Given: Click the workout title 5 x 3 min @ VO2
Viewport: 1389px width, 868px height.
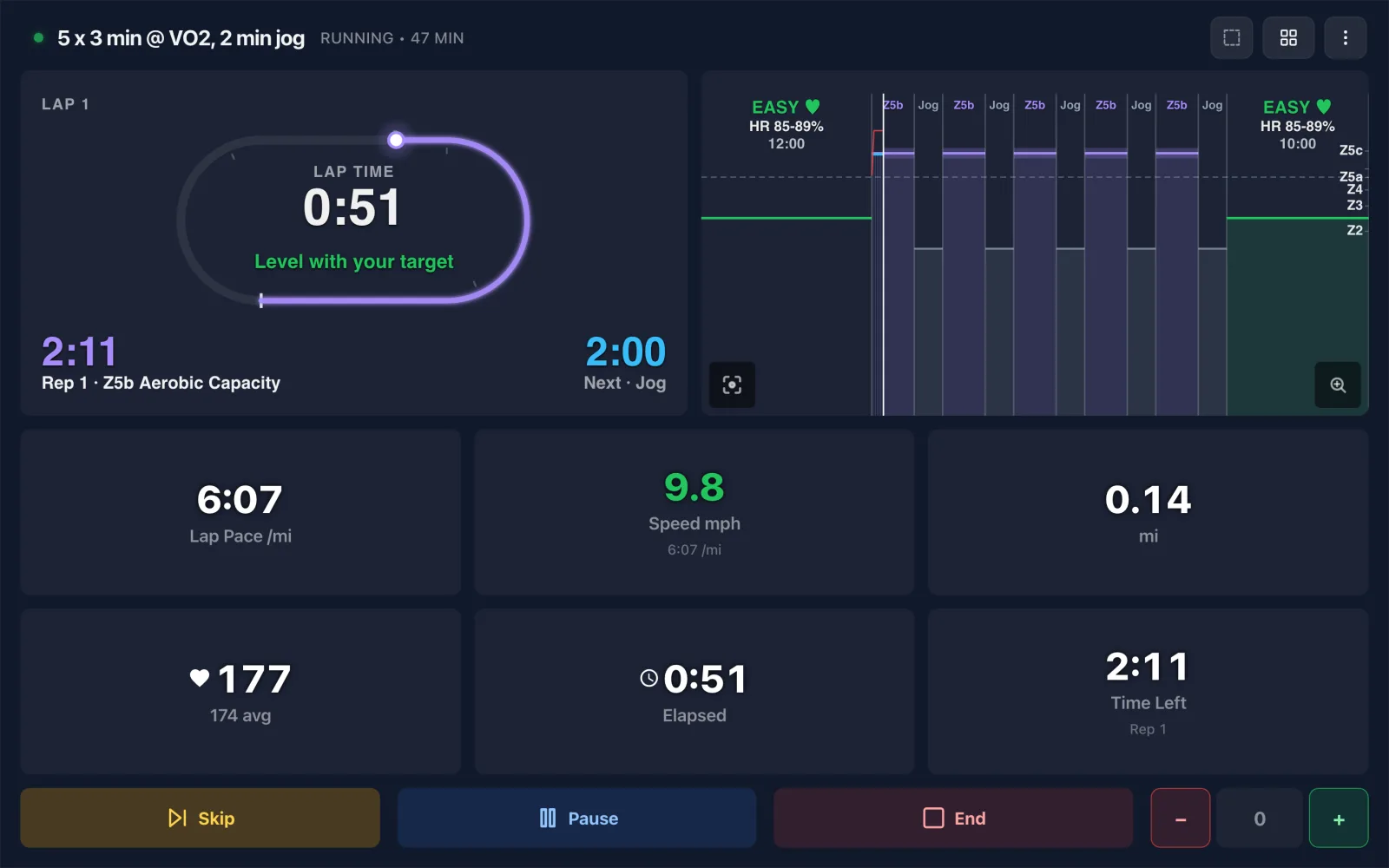Looking at the screenshot, I should tap(181, 38).
